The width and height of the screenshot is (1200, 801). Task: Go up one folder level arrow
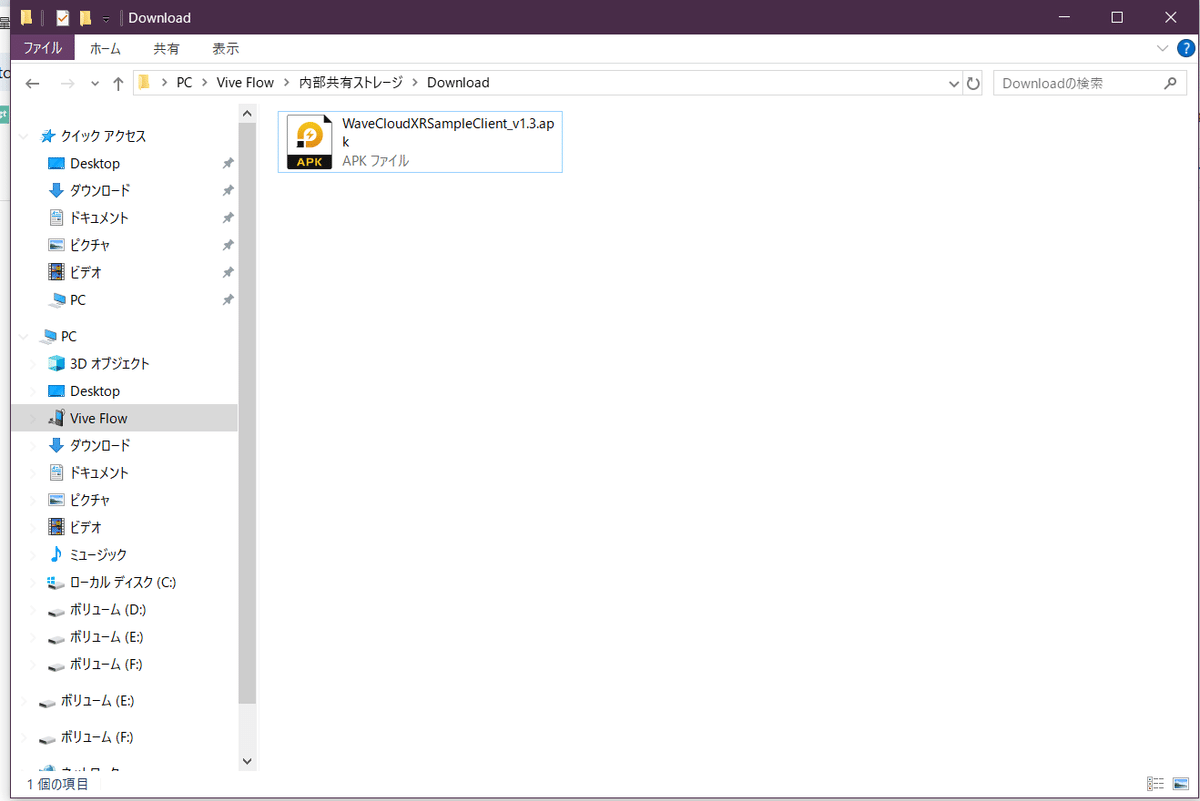click(118, 83)
